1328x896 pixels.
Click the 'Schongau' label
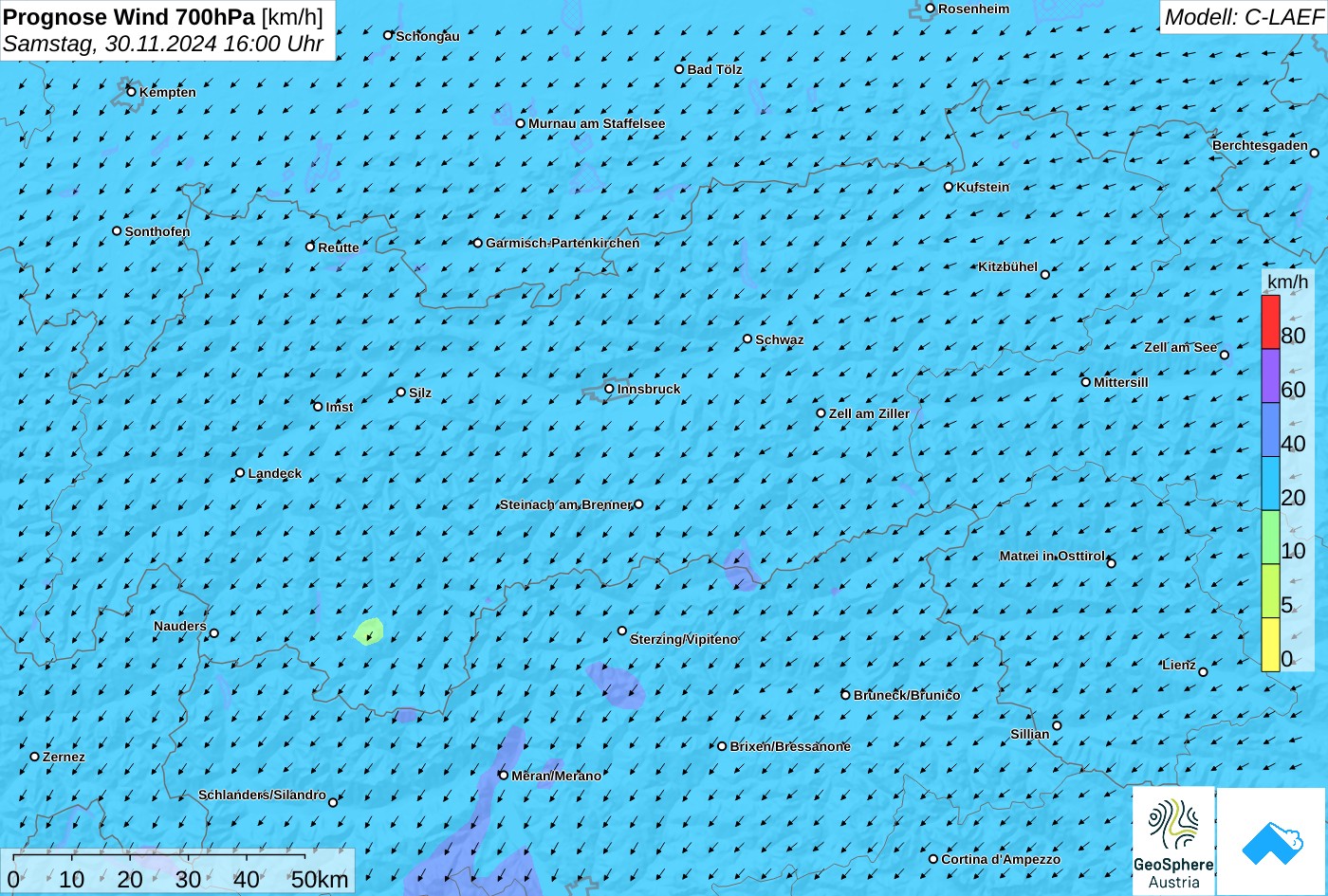[x=428, y=37]
